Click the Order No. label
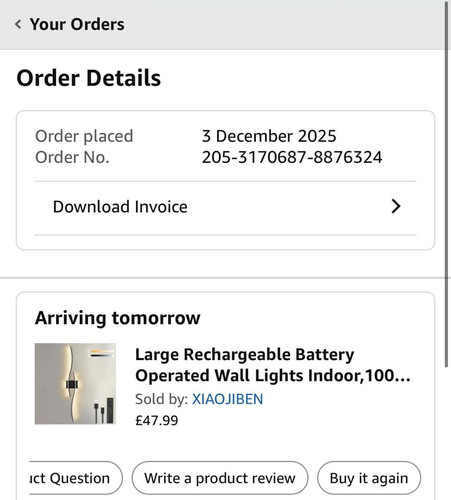The width and height of the screenshot is (451, 500). (x=72, y=157)
